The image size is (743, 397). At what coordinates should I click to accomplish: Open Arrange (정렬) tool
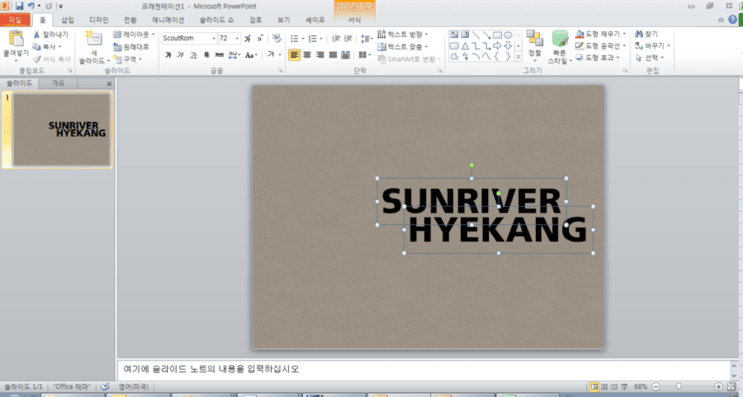(x=535, y=46)
